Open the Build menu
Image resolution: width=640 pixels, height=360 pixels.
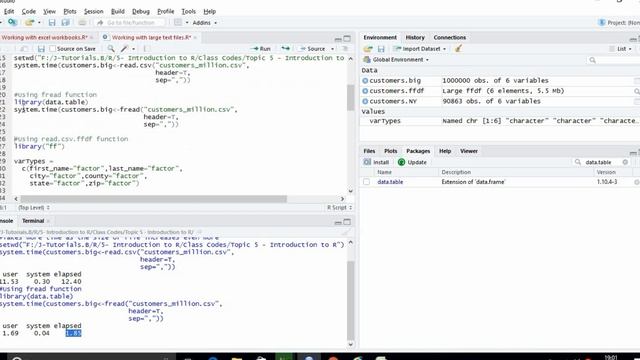118,11
